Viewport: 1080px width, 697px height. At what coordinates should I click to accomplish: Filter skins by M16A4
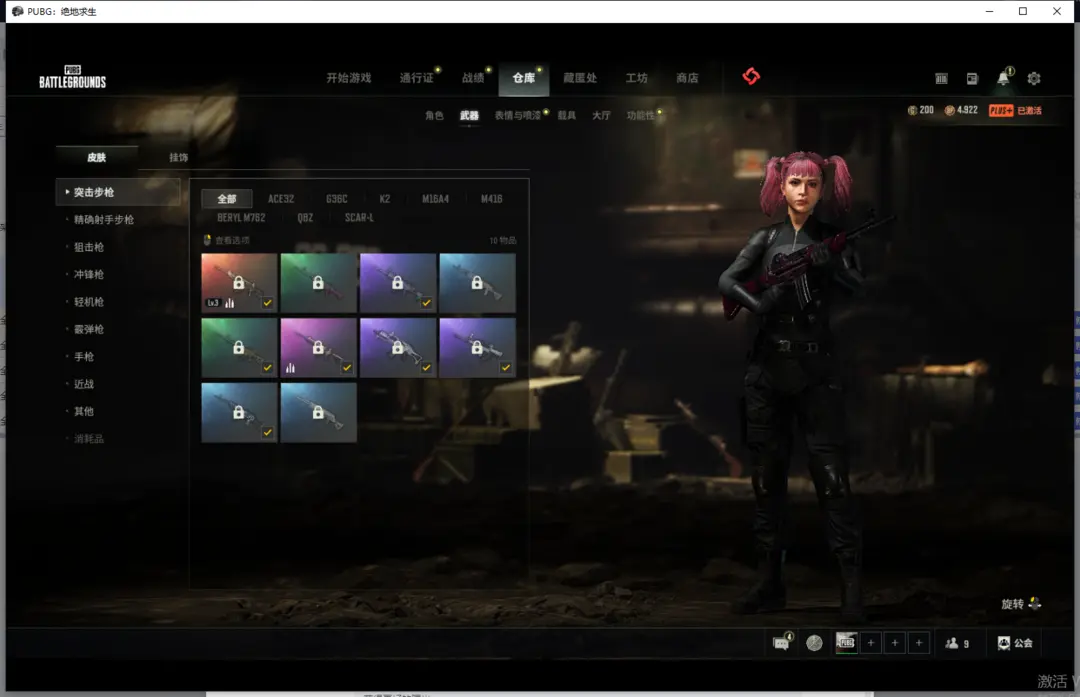pos(435,199)
